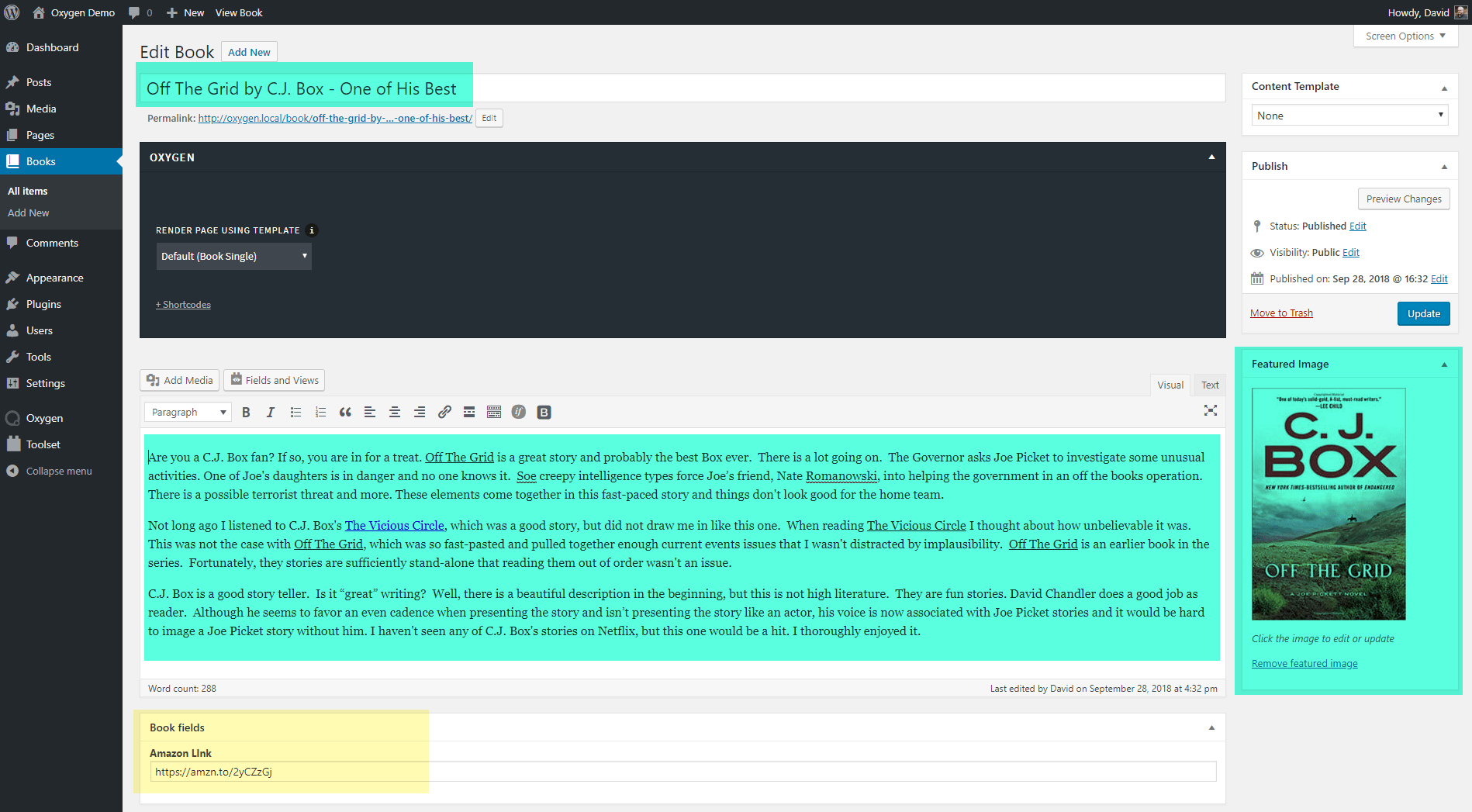Click the Update button

click(x=1423, y=314)
